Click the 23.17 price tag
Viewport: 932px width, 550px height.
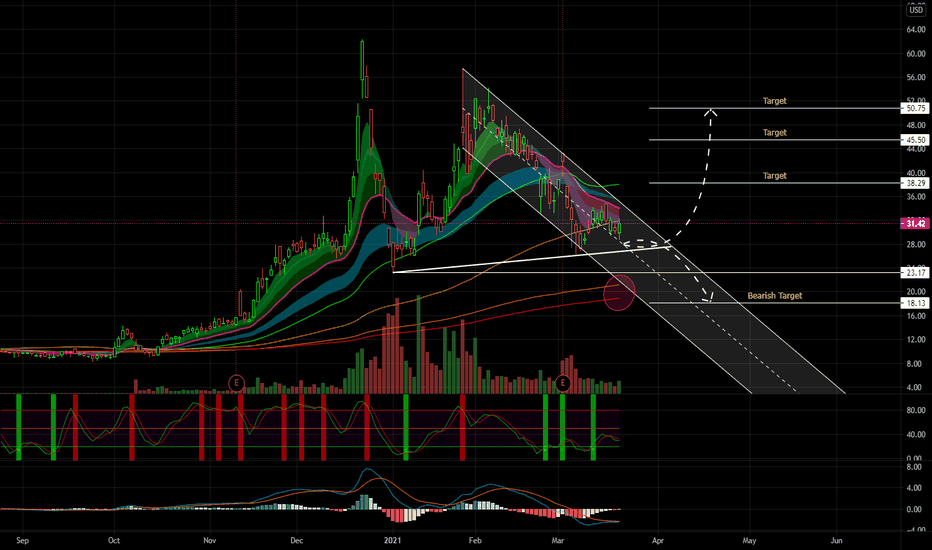(915, 273)
